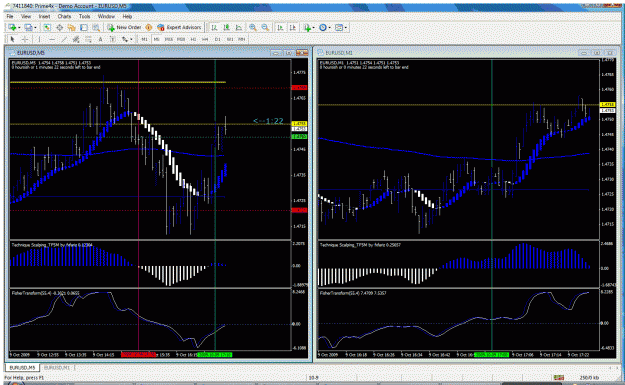Switch chart to line chart style
Screen dimensions: 625x385
click(239, 27)
